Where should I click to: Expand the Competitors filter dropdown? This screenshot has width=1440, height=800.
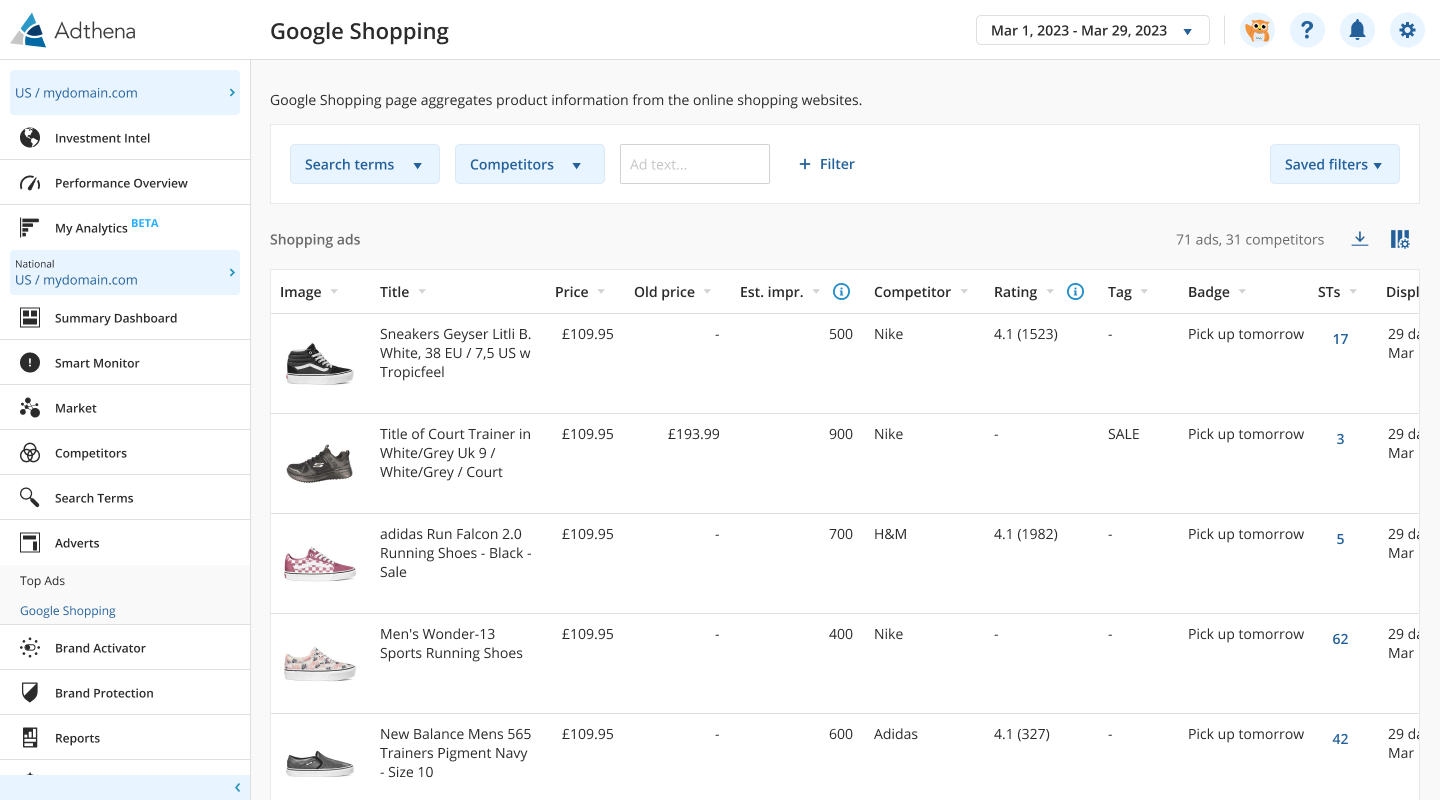[529, 164]
